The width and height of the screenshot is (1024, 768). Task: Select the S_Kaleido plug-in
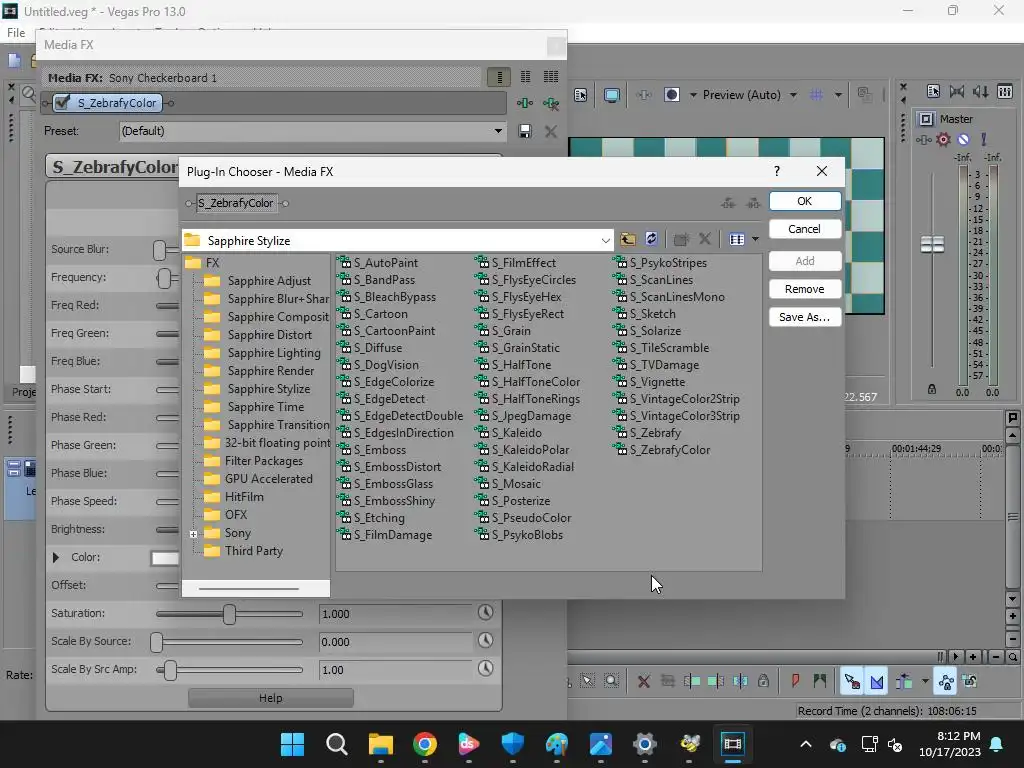[517, 432]
